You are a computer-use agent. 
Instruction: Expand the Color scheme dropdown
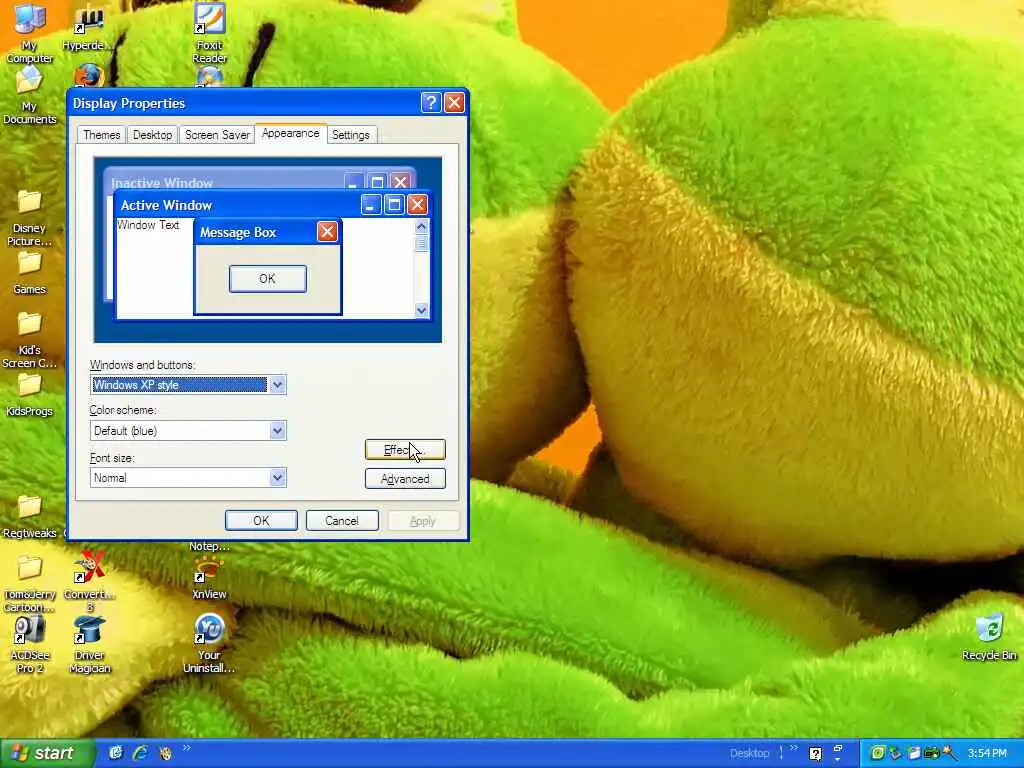coord(278,430)
